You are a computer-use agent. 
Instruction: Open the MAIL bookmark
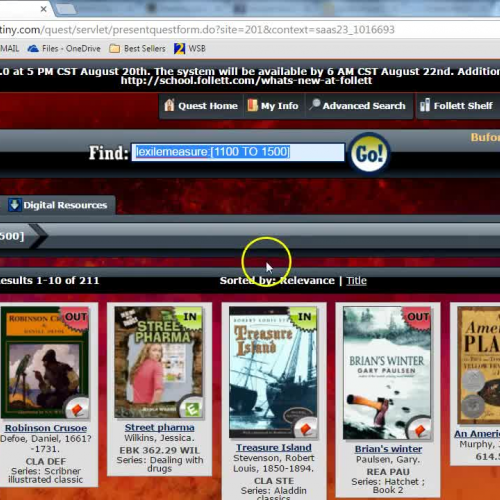pos(9,49)
